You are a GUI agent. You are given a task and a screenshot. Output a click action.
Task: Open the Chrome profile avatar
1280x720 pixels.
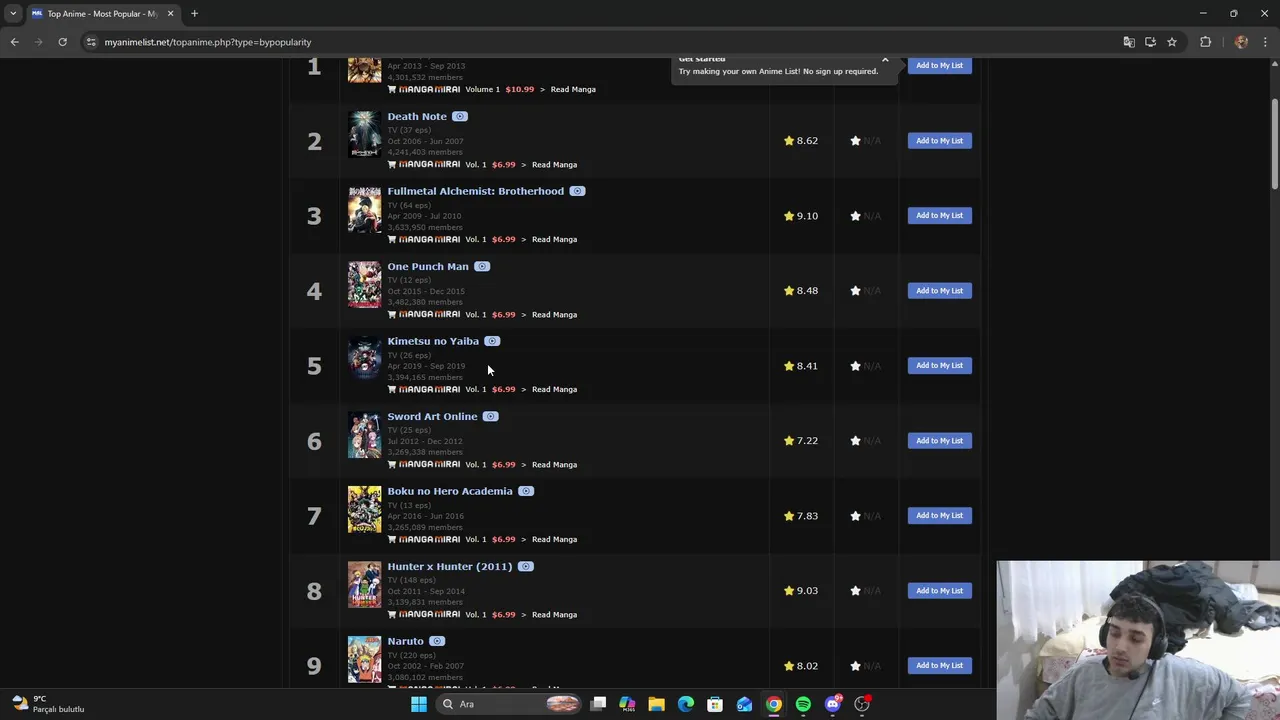click(1241, 42)
